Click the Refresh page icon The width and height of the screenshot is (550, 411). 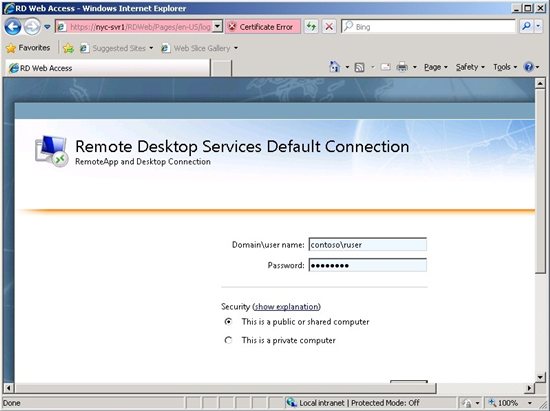coord(311,27)
